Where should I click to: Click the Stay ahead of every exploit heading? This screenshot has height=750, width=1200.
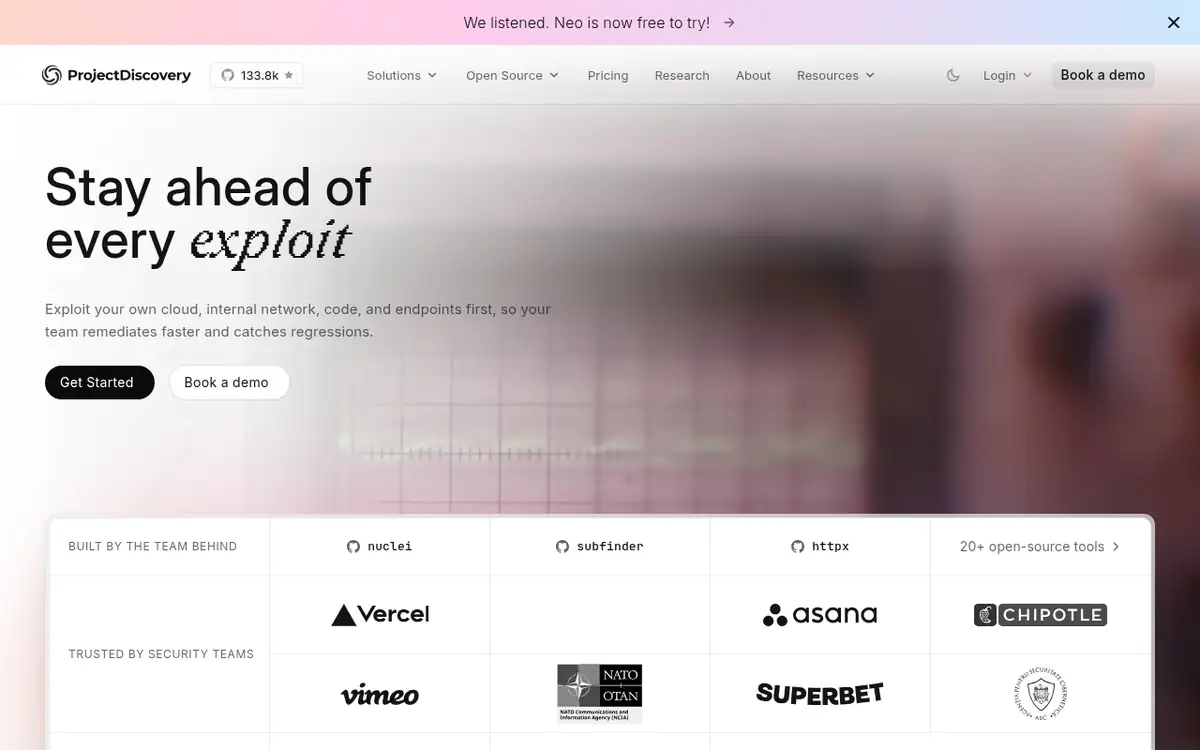[x=208, y=213]
